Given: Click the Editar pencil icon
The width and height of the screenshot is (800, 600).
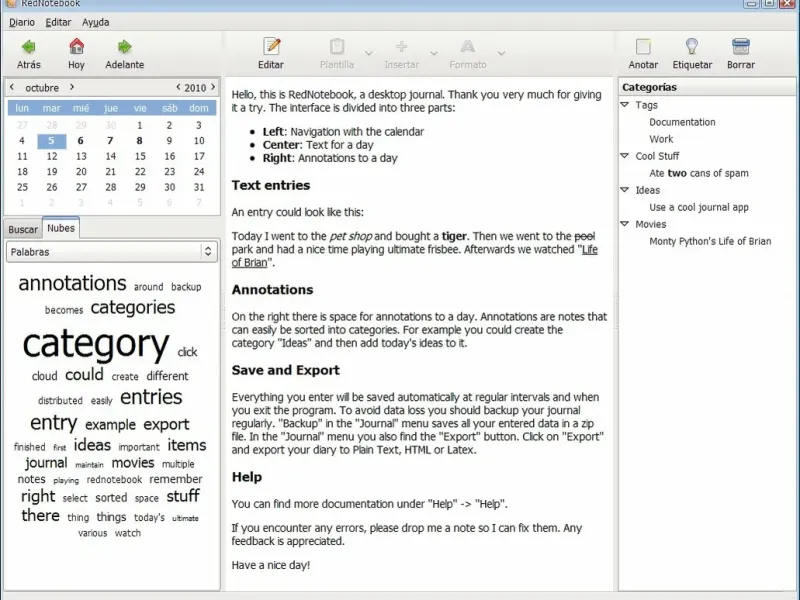Looking at the screenshot, I should click(271, 46).
